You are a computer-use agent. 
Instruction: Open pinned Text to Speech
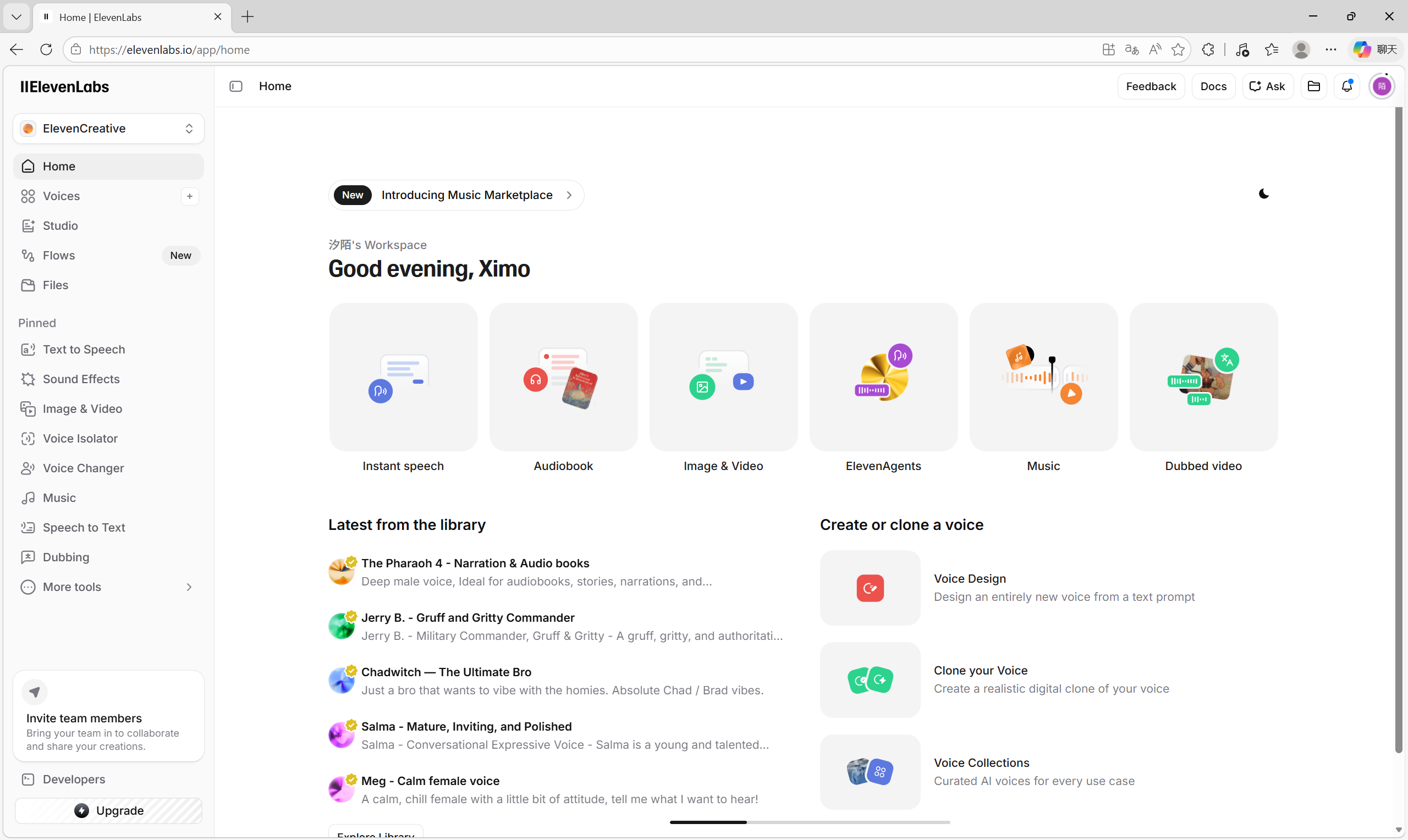108,350
